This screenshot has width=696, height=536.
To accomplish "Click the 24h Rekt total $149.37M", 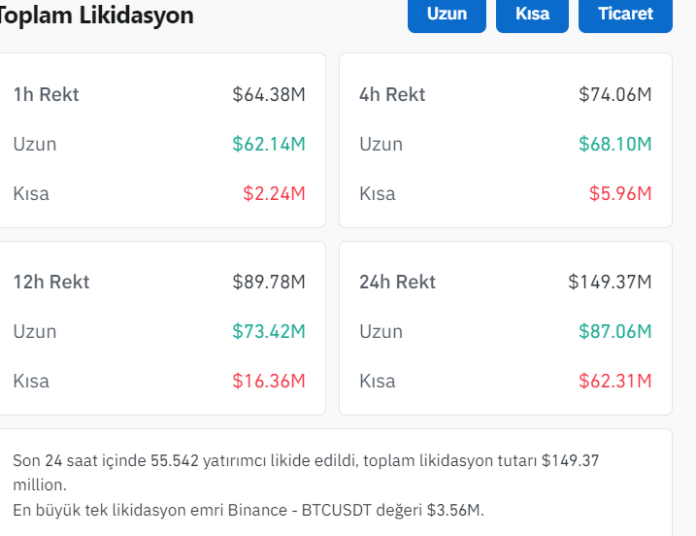I will pos(610,282).
